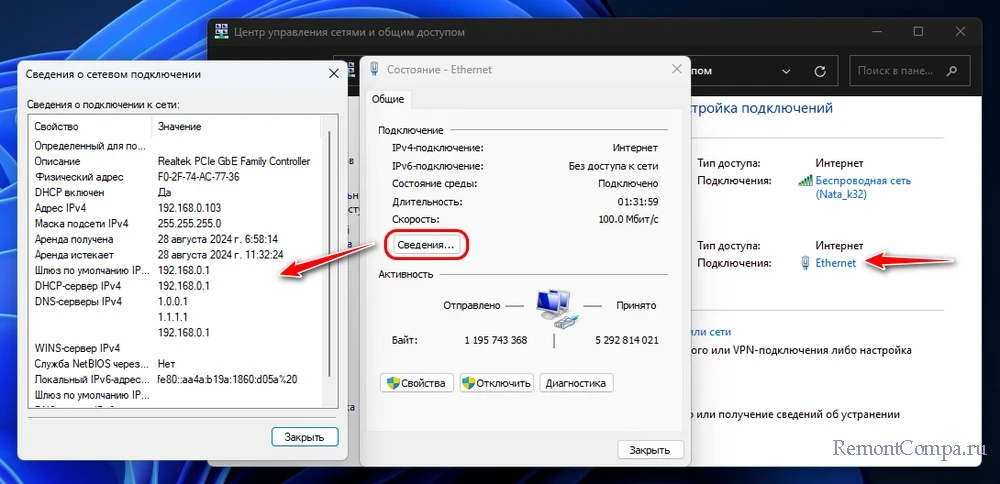Click the vertical scrollbar in details list
The height and width of the screenshot is (484, 1000).
[330, 255]
